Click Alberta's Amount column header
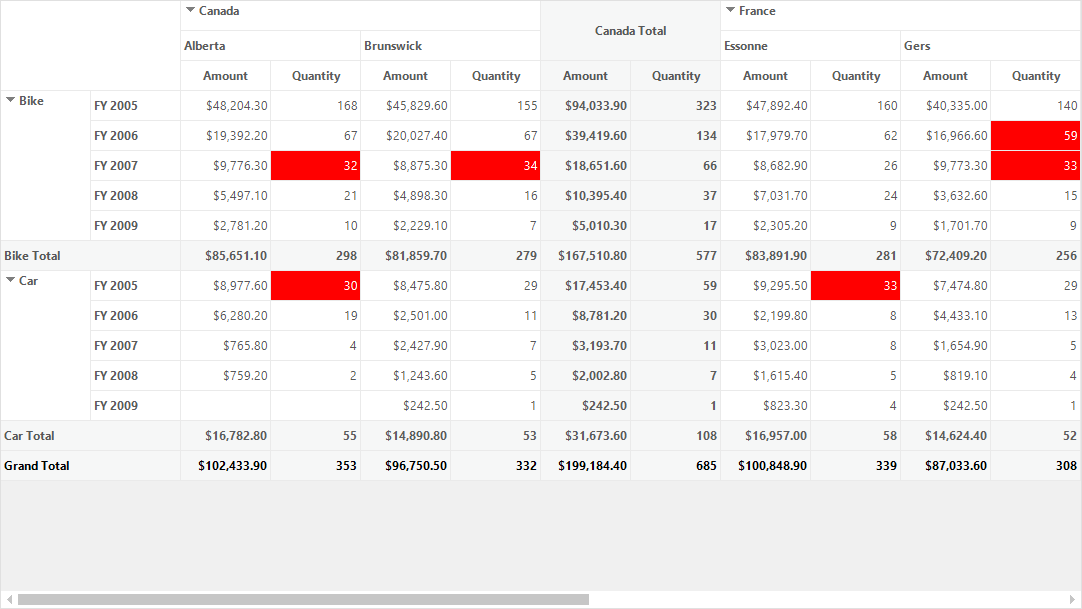Screen dimensions: 1082x609 tap(226, 76)
